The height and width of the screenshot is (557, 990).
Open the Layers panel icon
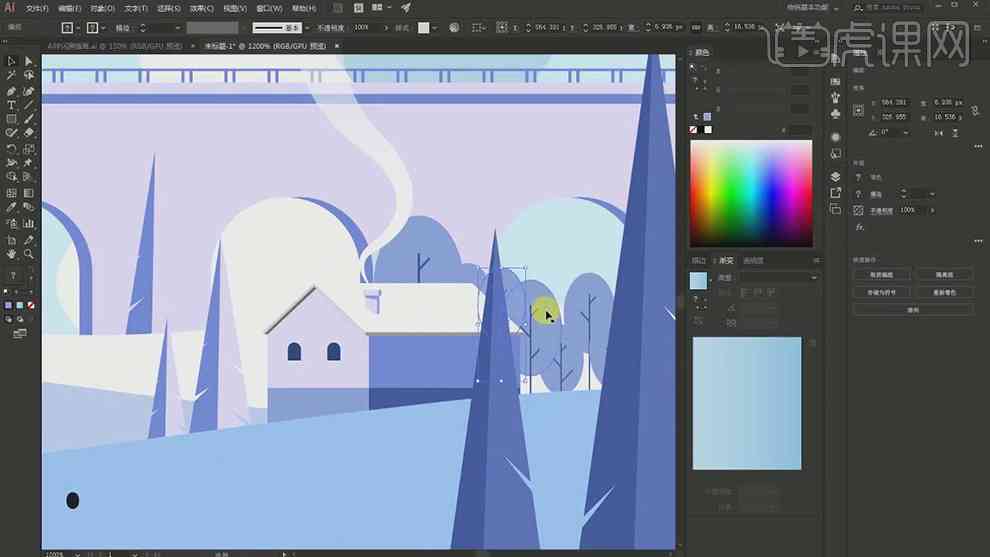point(835,176)
